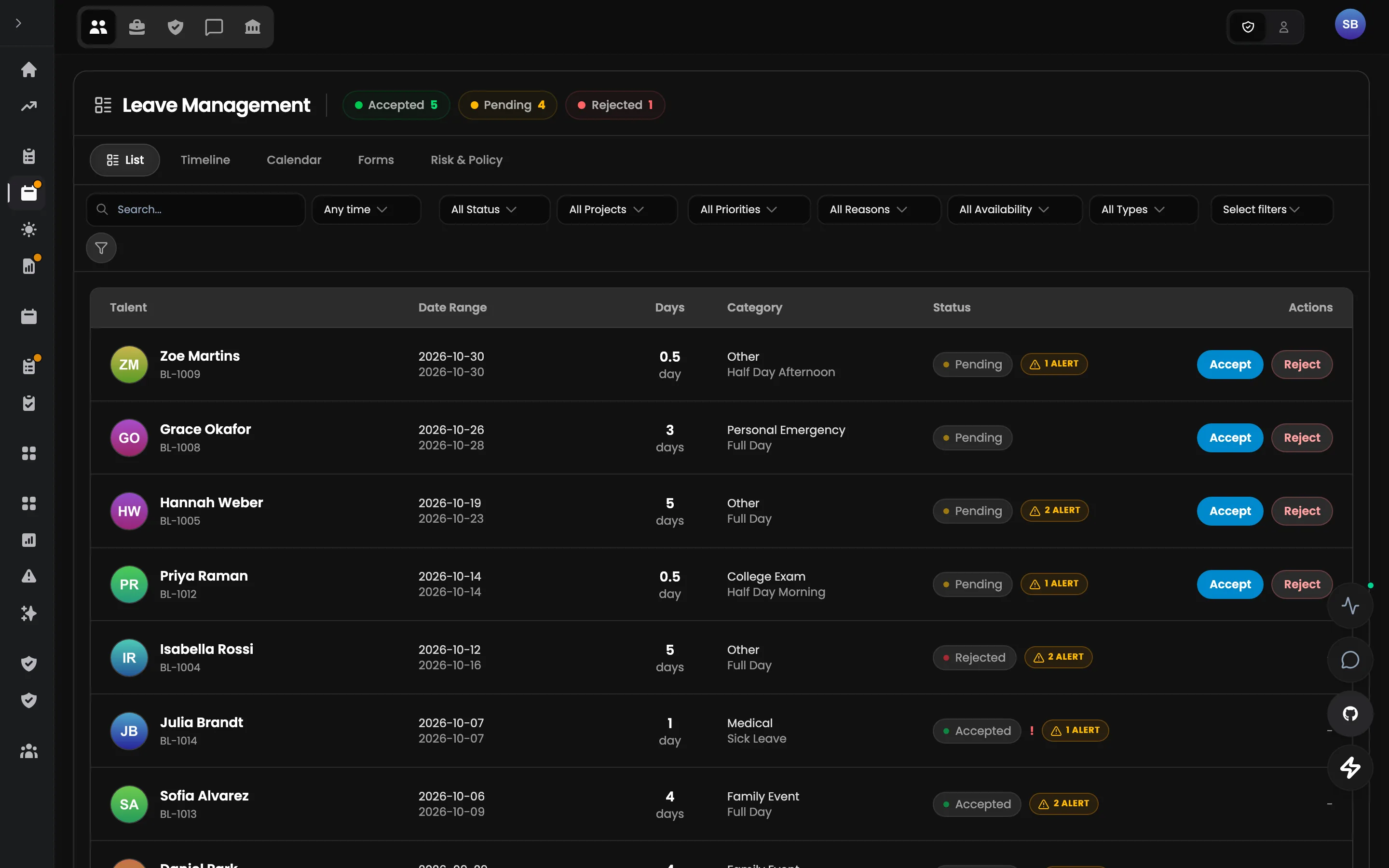Go to Home in the sidebar
The image size is (1389, 868).
[x=29, y=69]
